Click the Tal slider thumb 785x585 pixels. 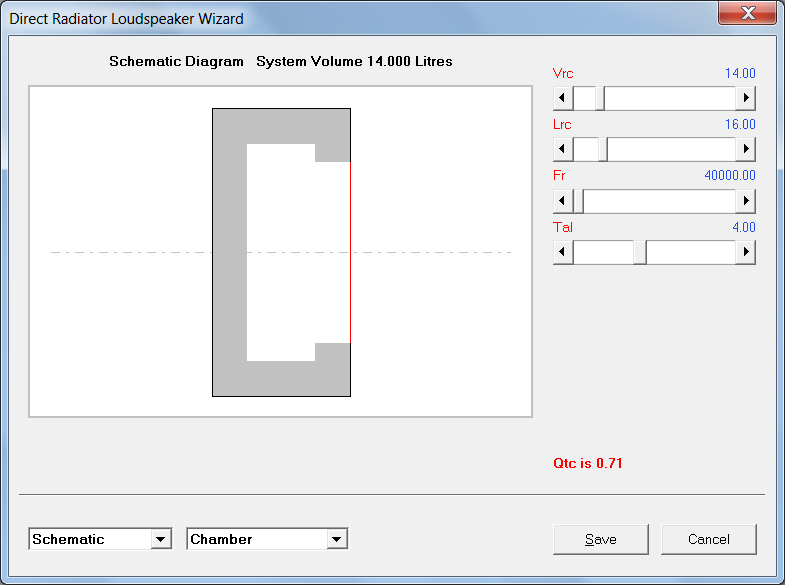[x=640, y=252]
